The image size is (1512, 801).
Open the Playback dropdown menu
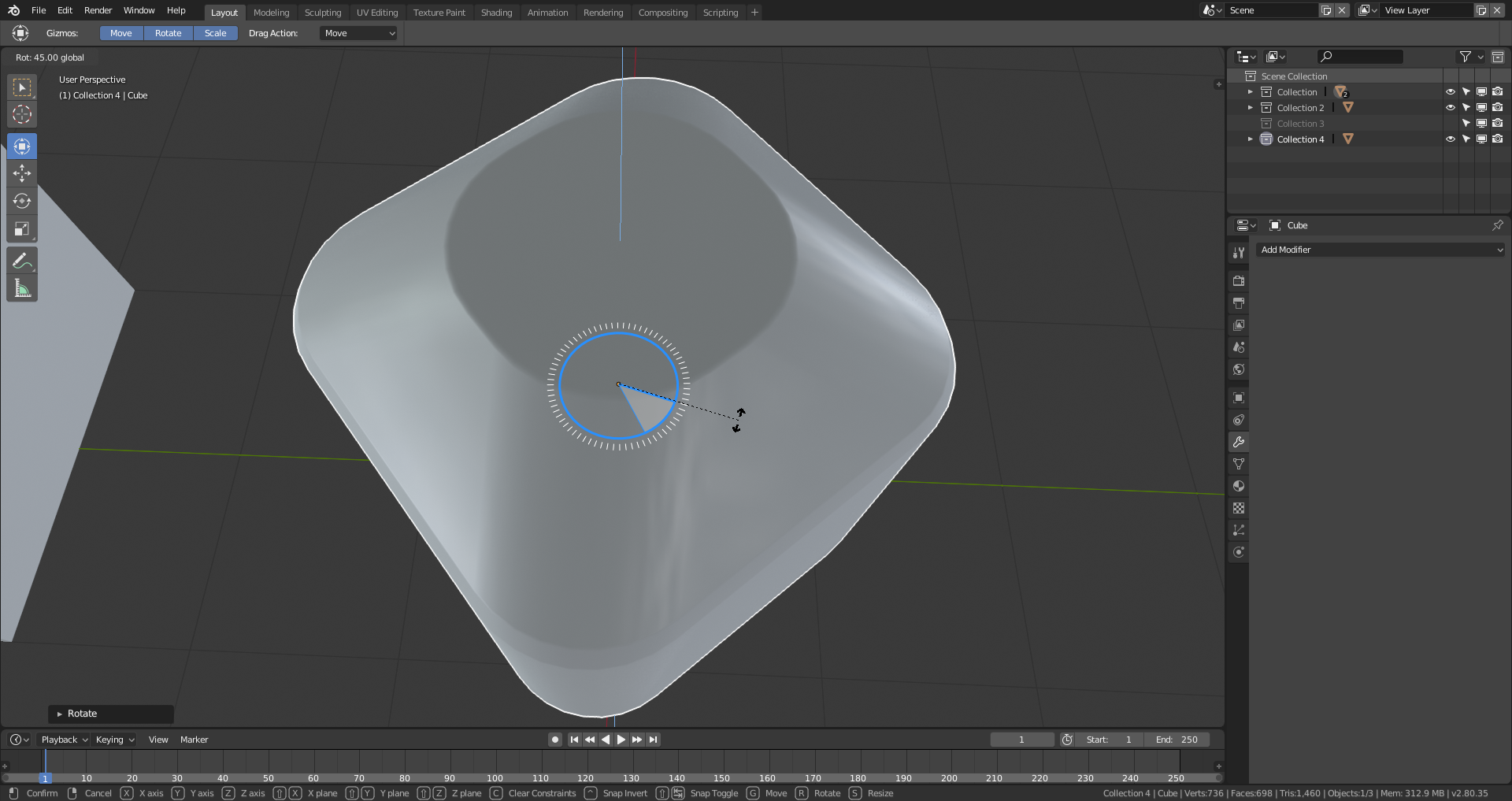[64, 740]
